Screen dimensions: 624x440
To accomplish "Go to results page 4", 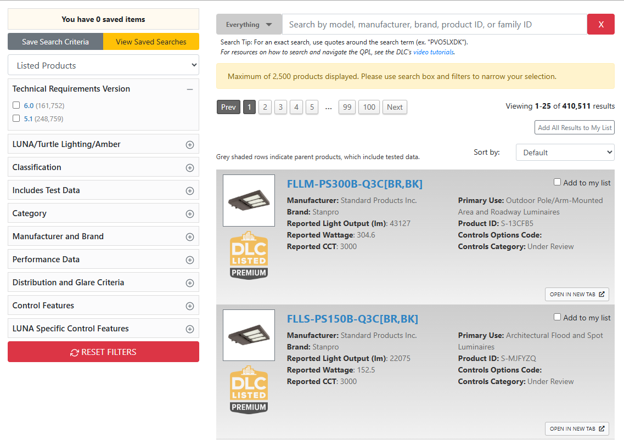I will (x=296, y=107).
